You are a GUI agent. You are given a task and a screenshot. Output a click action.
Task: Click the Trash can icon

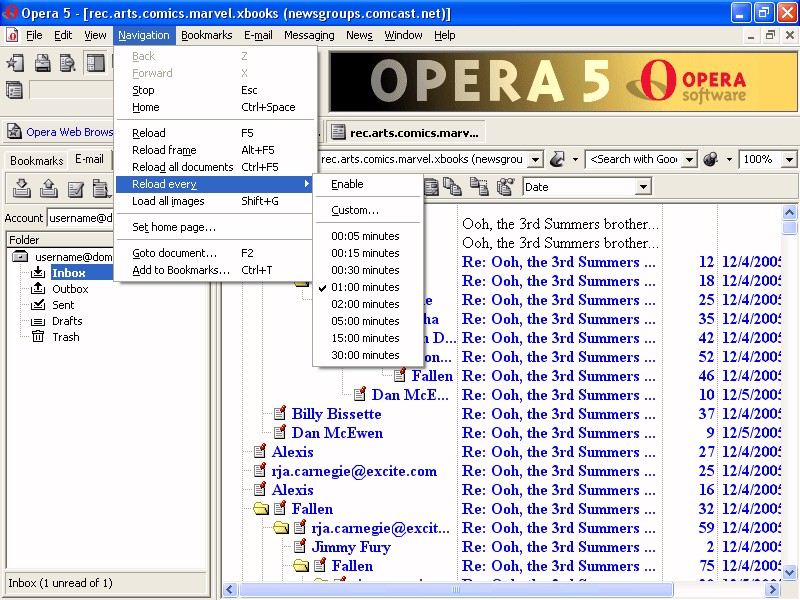pos(38,336)
